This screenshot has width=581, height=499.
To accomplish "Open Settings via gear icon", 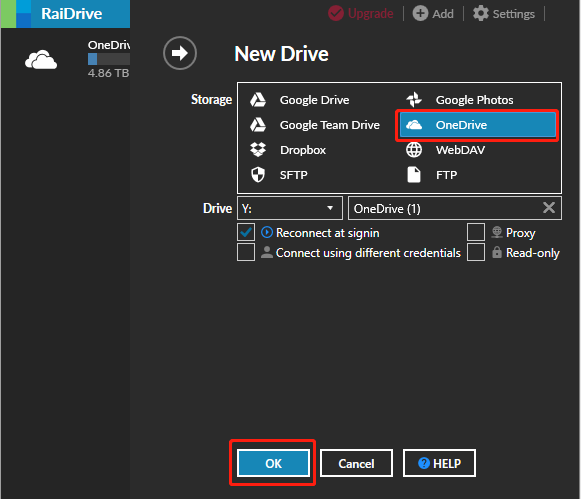I will click(481, 13).
